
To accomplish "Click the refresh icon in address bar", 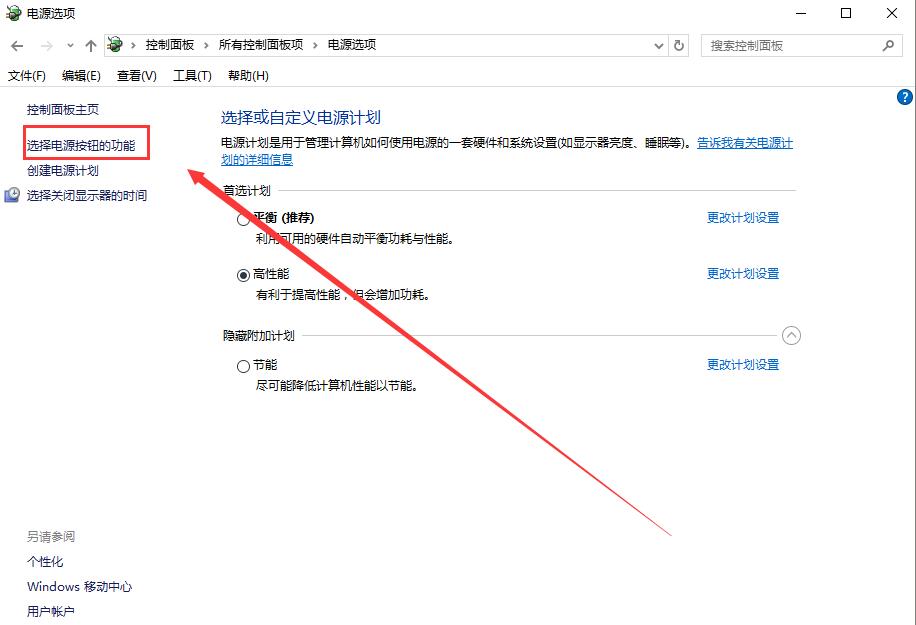I will click(678, 45).
